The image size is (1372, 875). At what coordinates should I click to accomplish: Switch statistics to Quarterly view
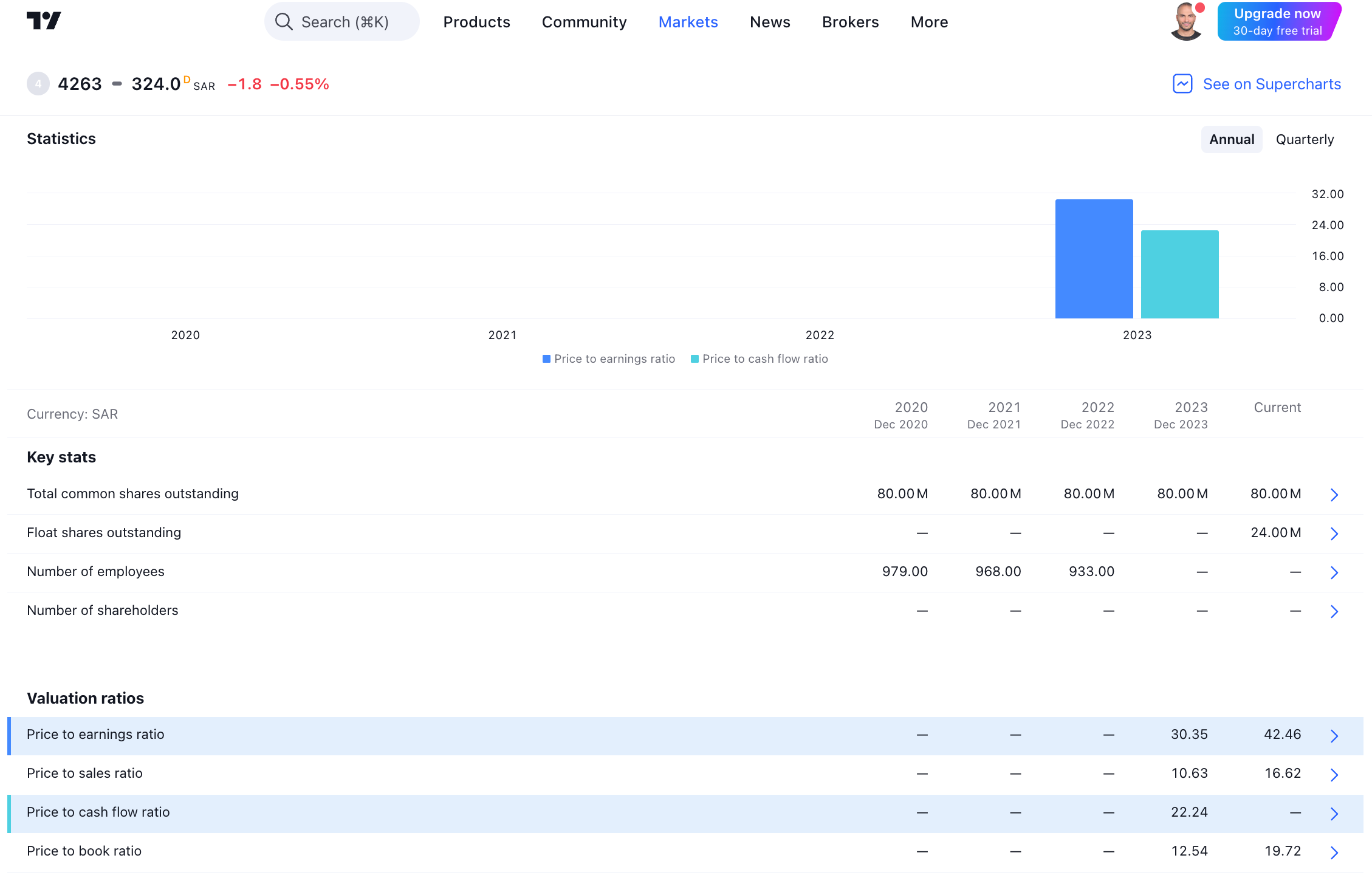pyautogui.click(x=1305, y=140)
